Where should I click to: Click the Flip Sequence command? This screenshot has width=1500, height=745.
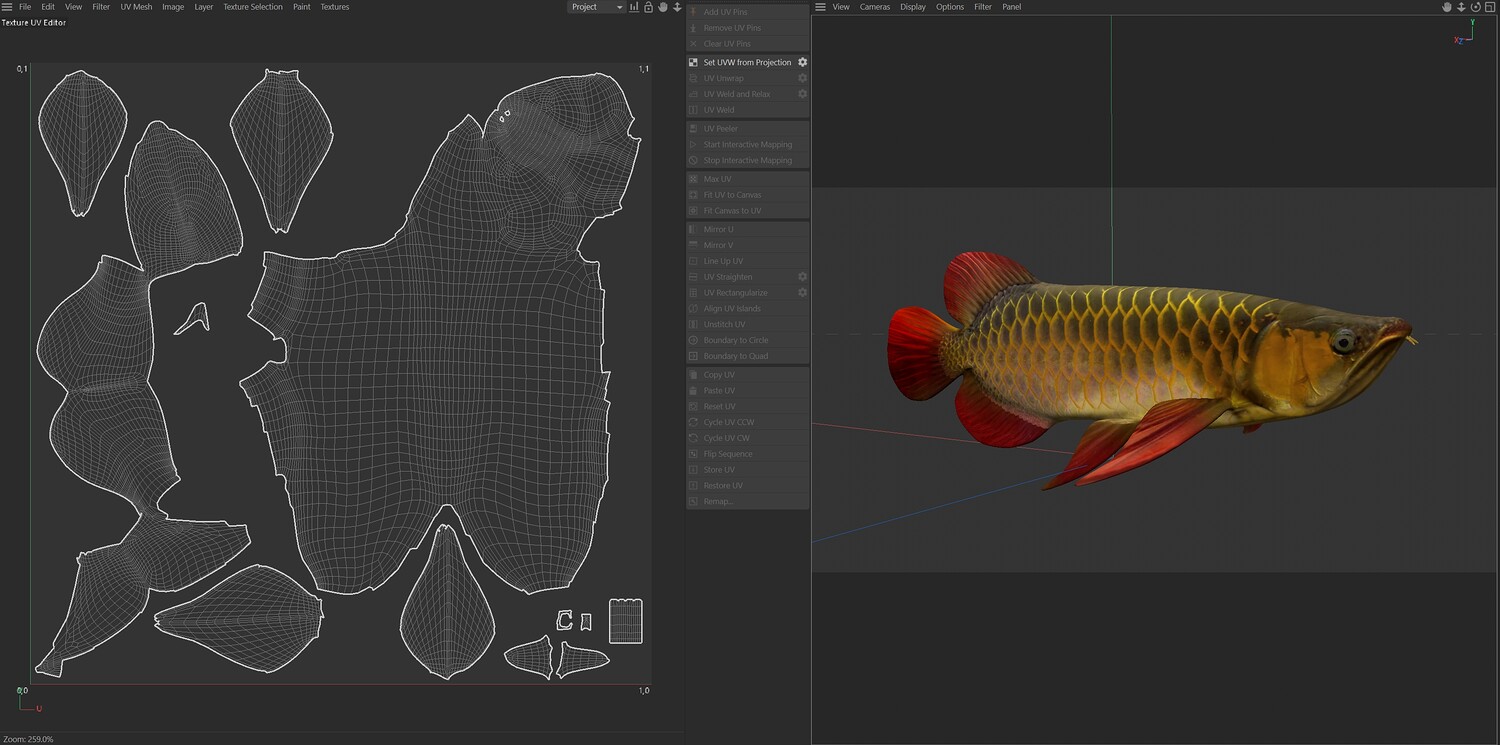coord(748,454)
